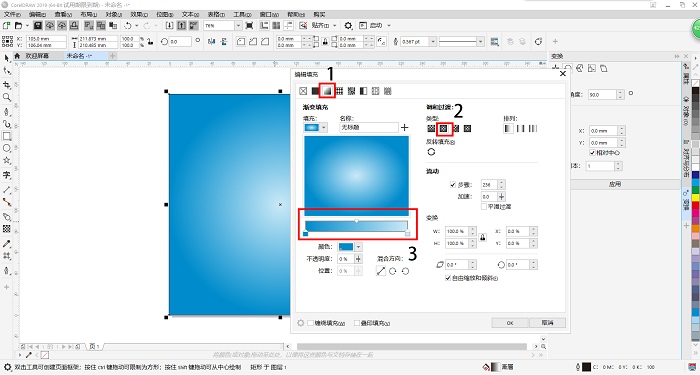Screen dimensions: 700x375
Task: Expand the node color dropdown arrow
Action: coord(358,247)
